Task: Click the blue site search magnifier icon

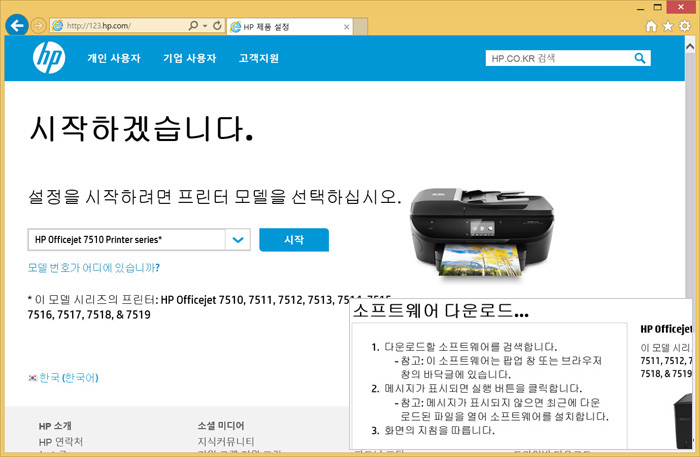Action: [x=640, y=58]
